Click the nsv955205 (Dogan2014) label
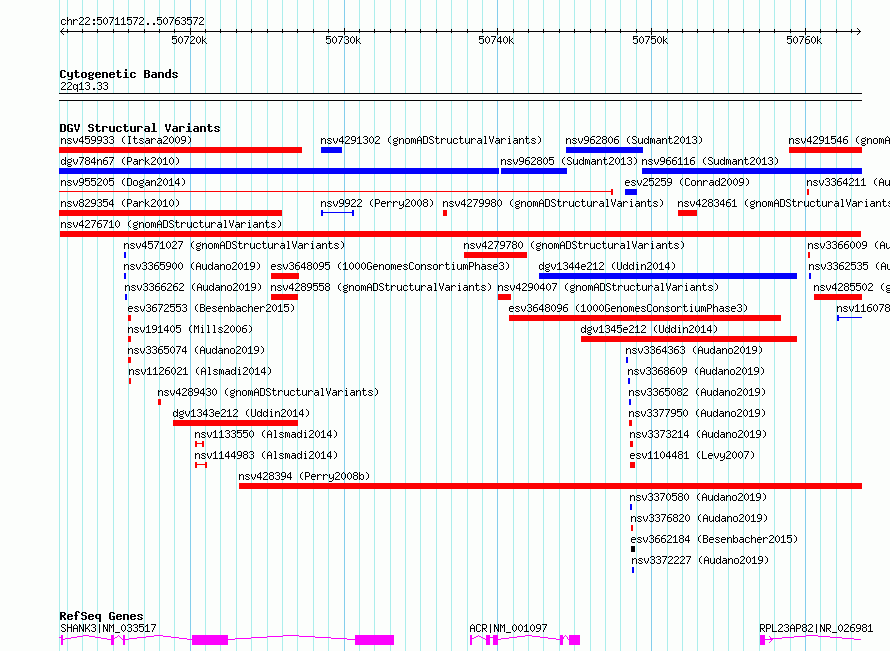 coord(123,182)
